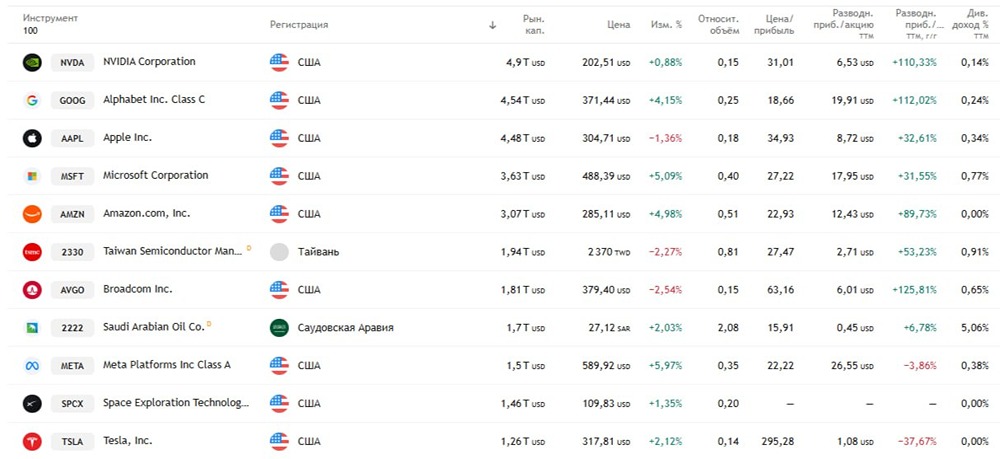The image size is (1000, 459).
Task: Open NVIDIA Corporation company name link
Action: coord(149,62)
